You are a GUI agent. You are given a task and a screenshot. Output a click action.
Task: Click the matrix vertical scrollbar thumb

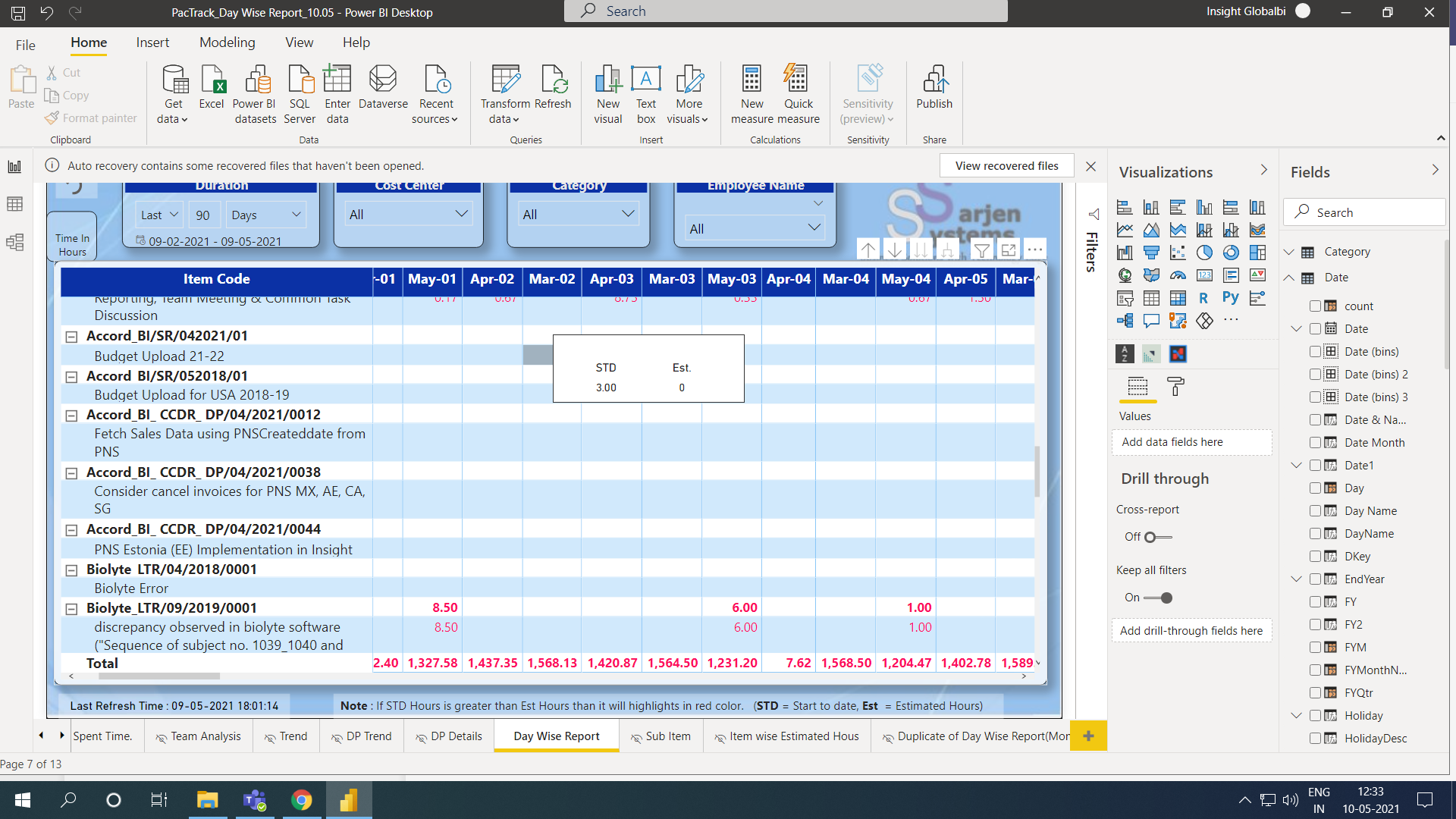pos(1037,471)
